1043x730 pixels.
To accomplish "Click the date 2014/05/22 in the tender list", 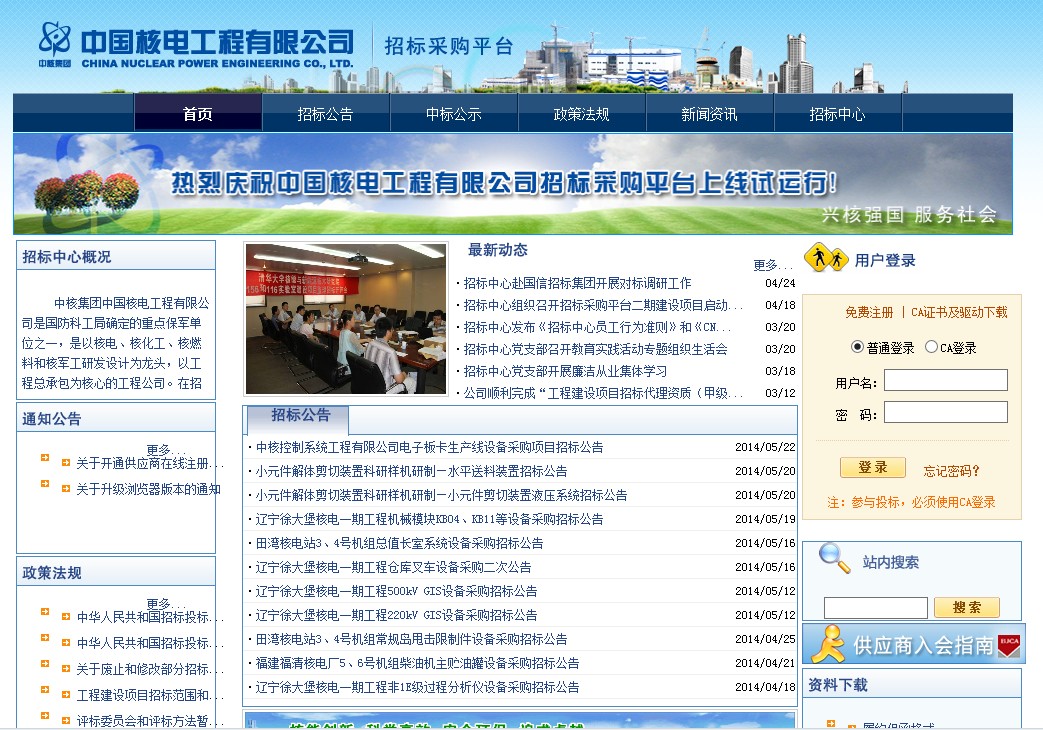I will 765,447.
